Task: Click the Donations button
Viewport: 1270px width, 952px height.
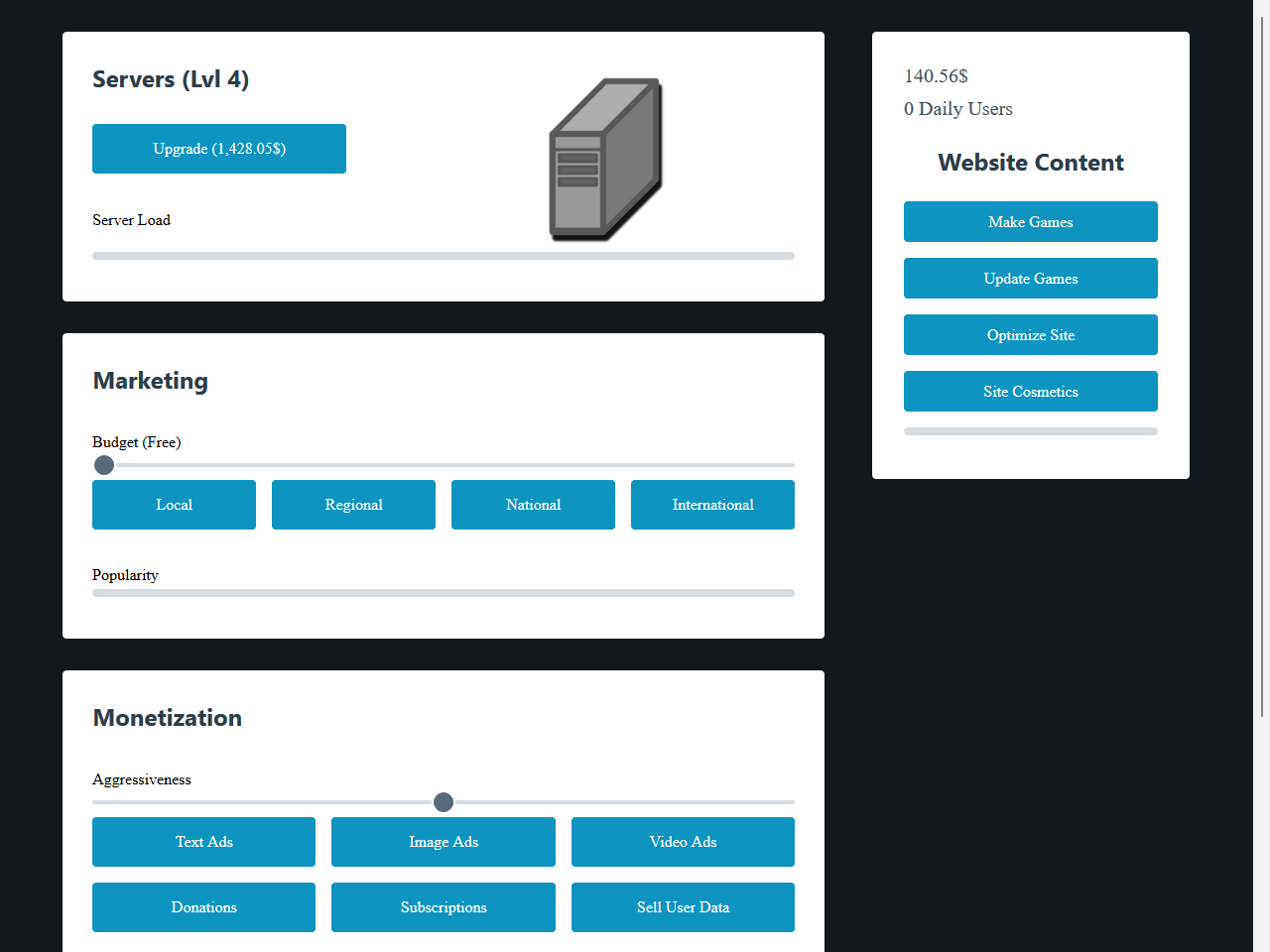Action: pos(203,907)
